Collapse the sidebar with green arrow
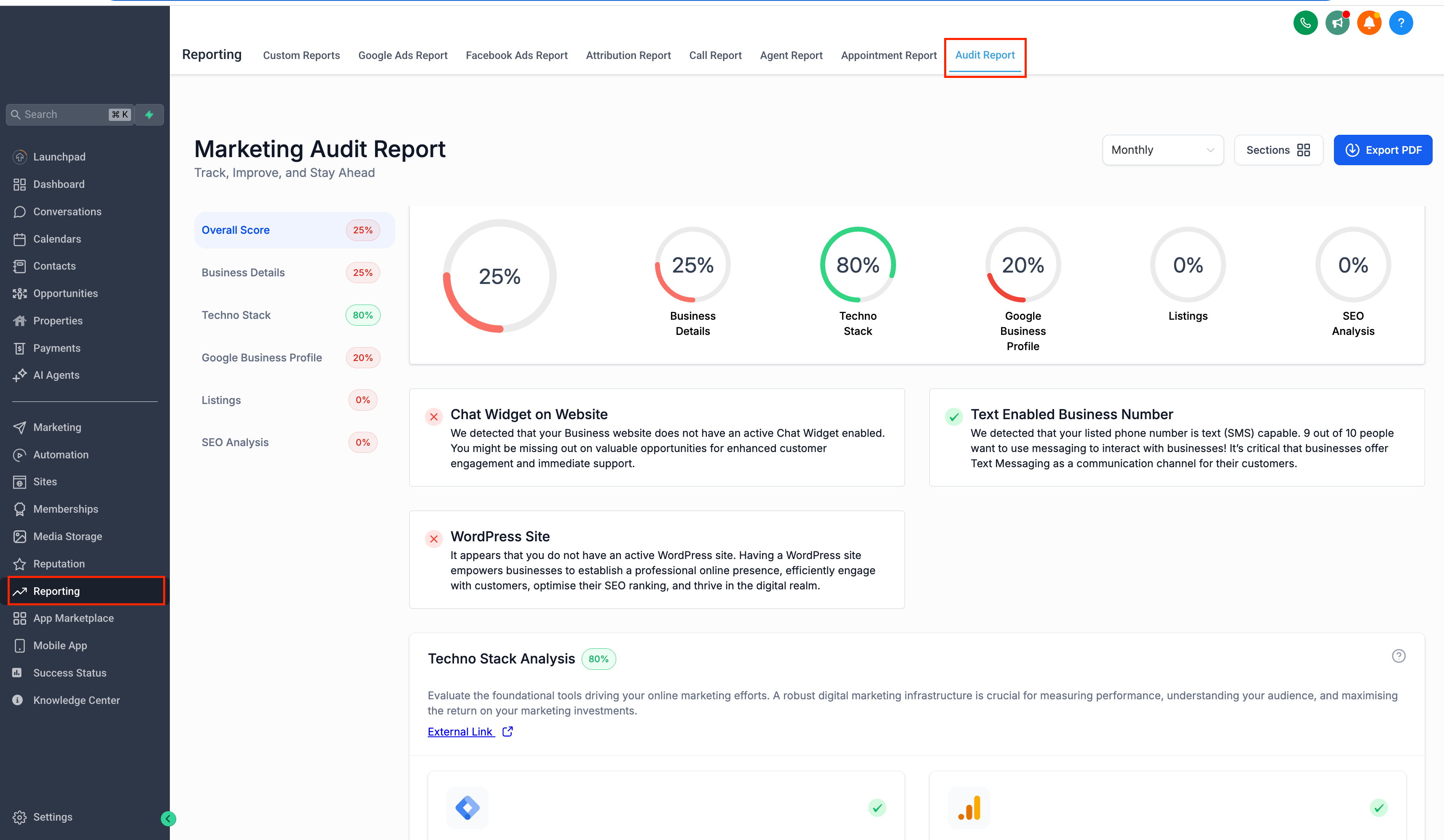This screenshot has width=1444, height=840. pyautogui.click(x=168, y=819)
